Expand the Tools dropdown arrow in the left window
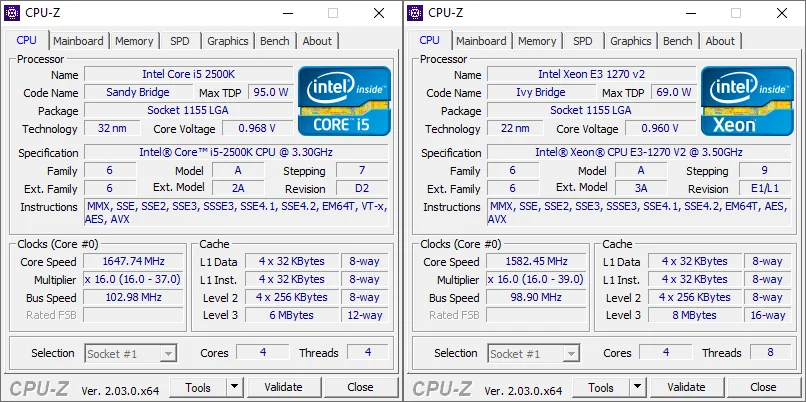Viewport: 806px width, 402px height. pos(234,388)
